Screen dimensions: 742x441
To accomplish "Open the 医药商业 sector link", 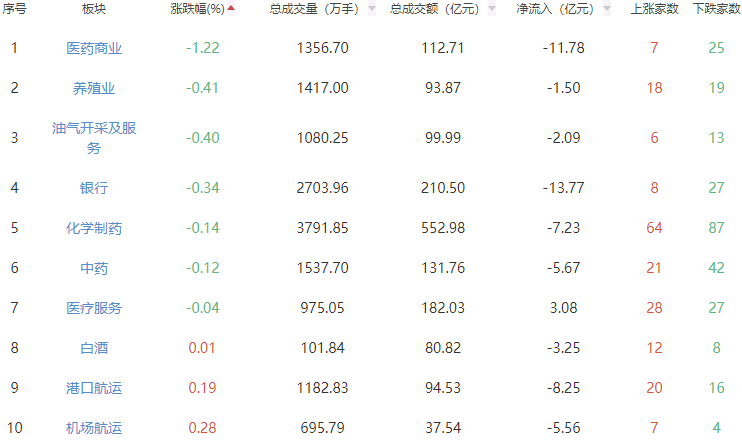I will (x=94, y=48).
